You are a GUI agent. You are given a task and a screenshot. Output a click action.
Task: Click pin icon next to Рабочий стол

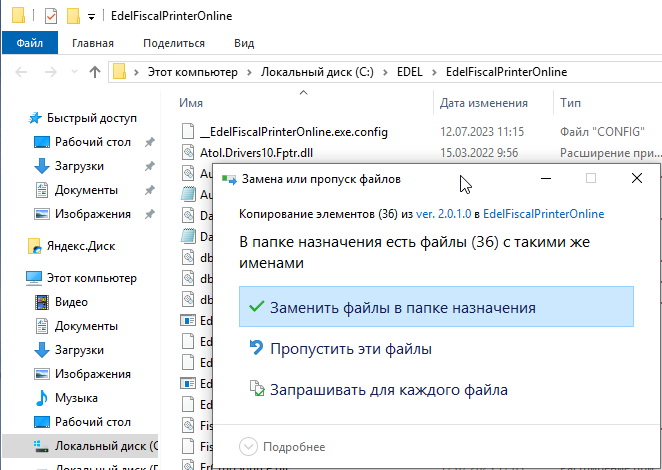(149, 142)
